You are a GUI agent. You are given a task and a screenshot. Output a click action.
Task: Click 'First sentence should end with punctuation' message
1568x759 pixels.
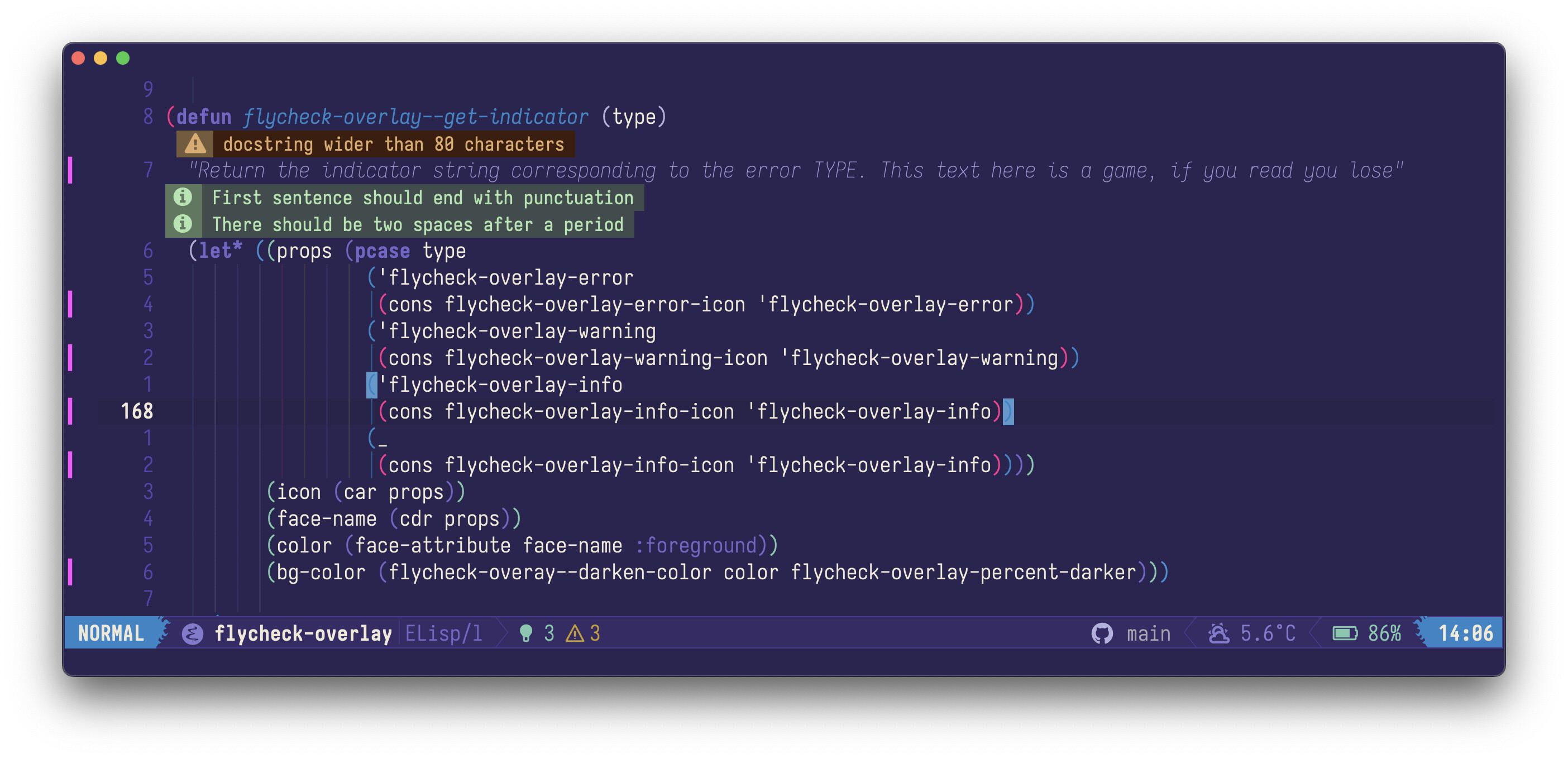point(423,198)
